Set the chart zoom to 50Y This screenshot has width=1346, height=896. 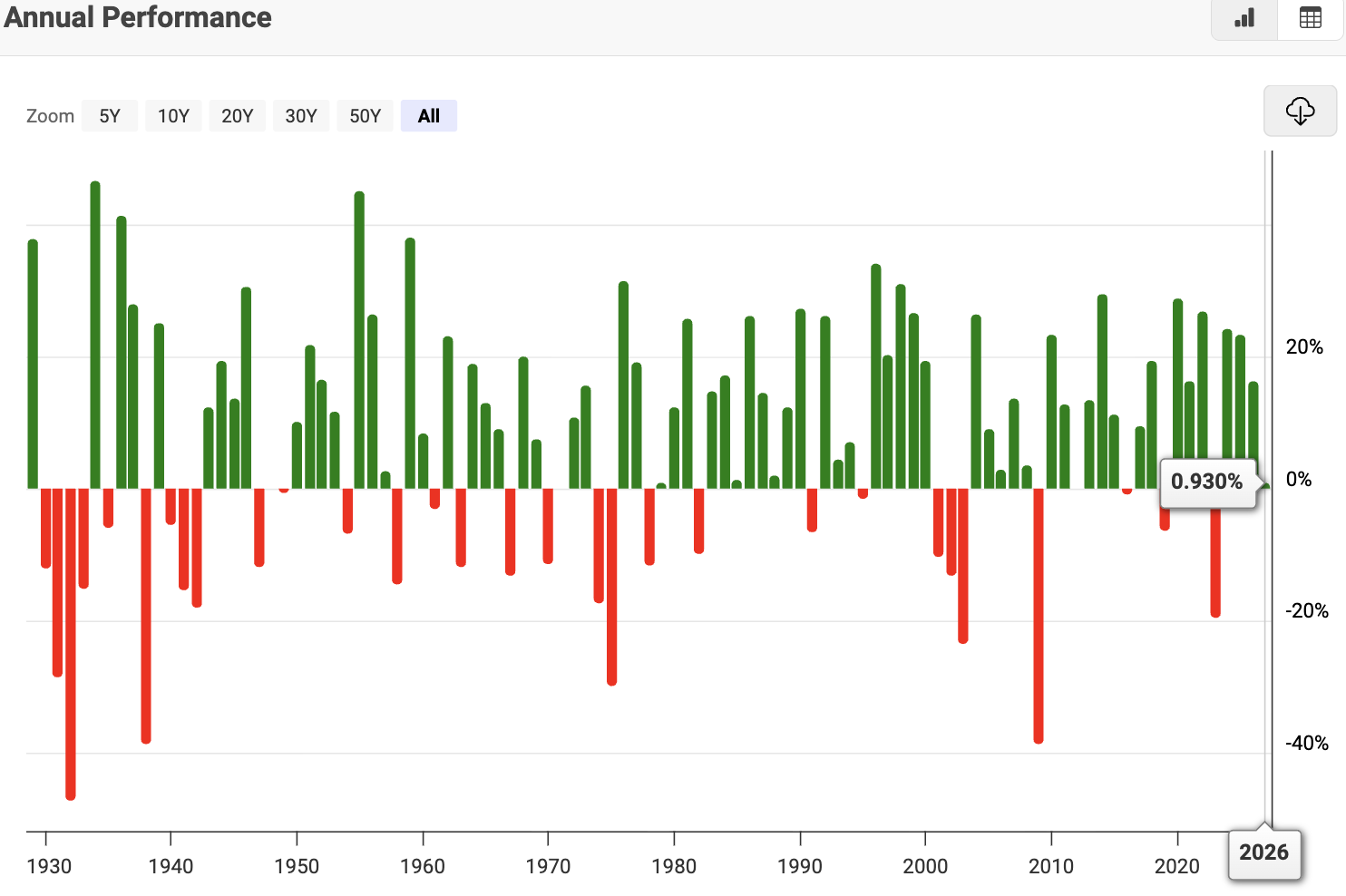pos(365,115)
